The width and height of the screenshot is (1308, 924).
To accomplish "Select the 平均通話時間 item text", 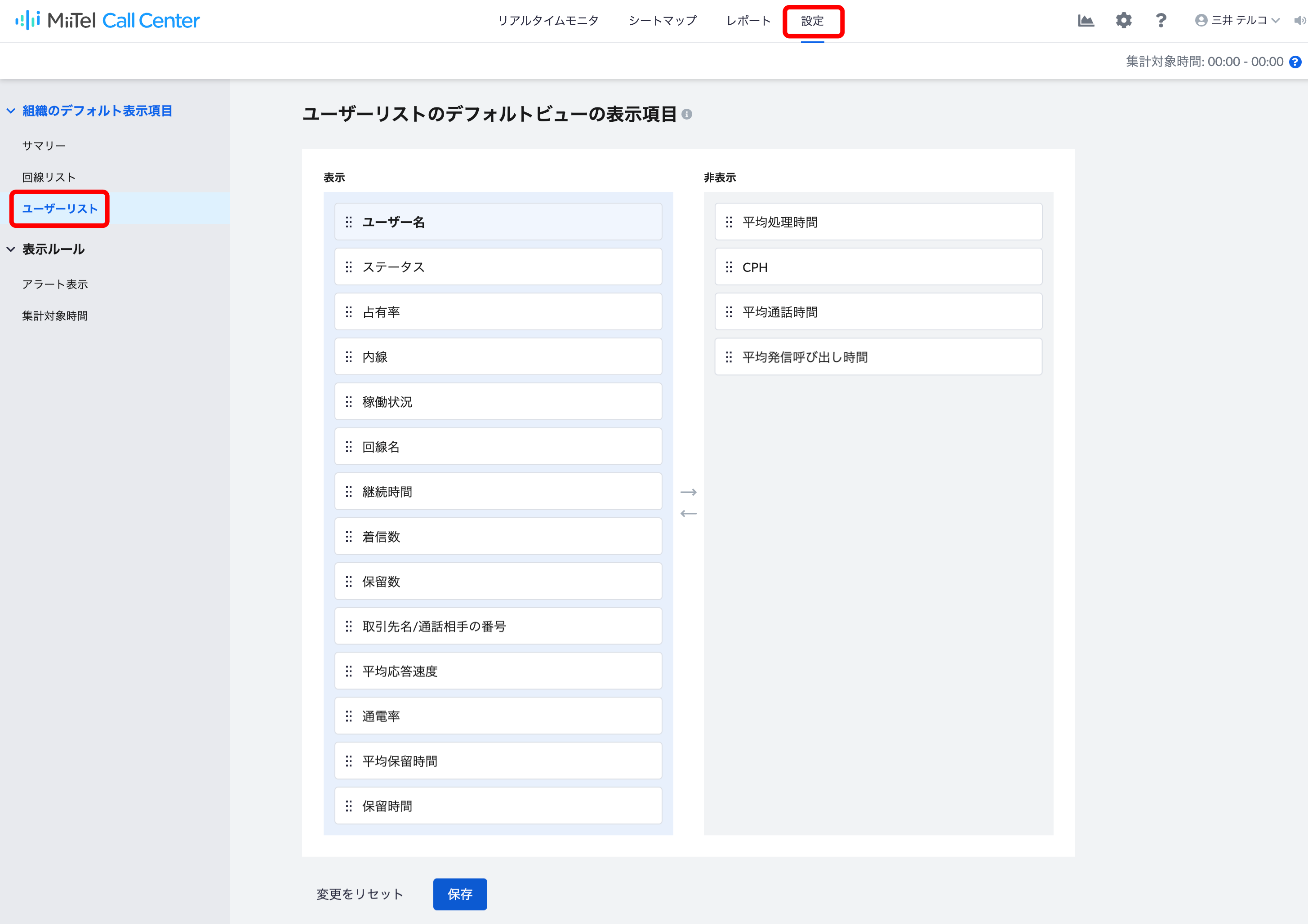I will pos(780,312).
